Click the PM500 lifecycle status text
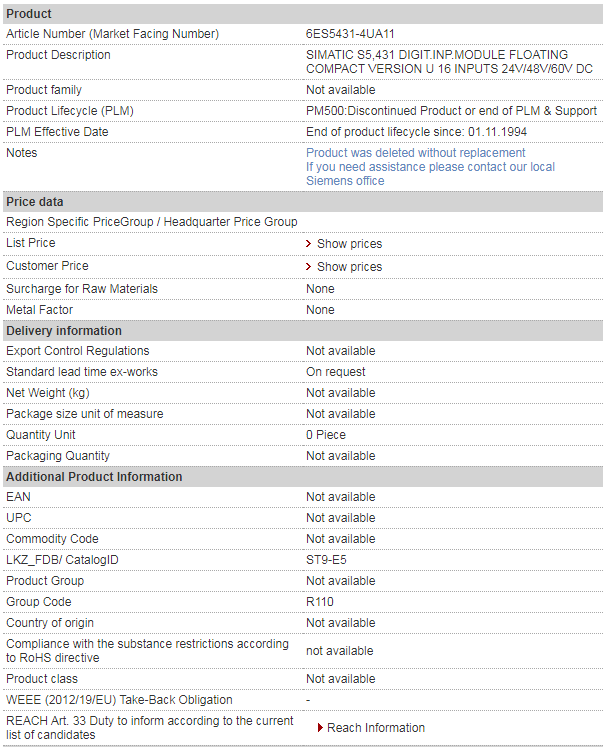Screen dimensions: 607x747 [451, 111]
